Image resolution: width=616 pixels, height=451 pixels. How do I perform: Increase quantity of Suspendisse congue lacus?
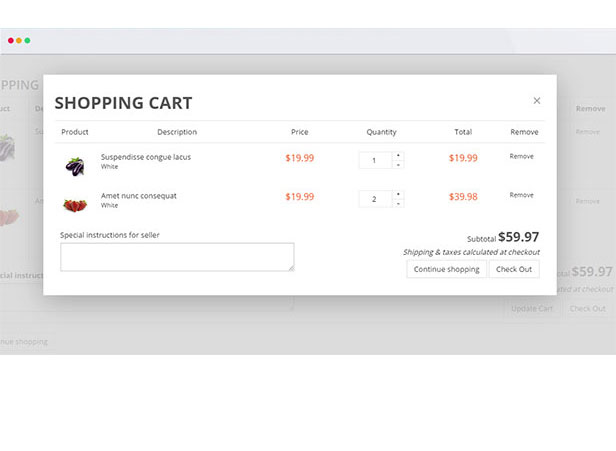click(x=398, y=155)
